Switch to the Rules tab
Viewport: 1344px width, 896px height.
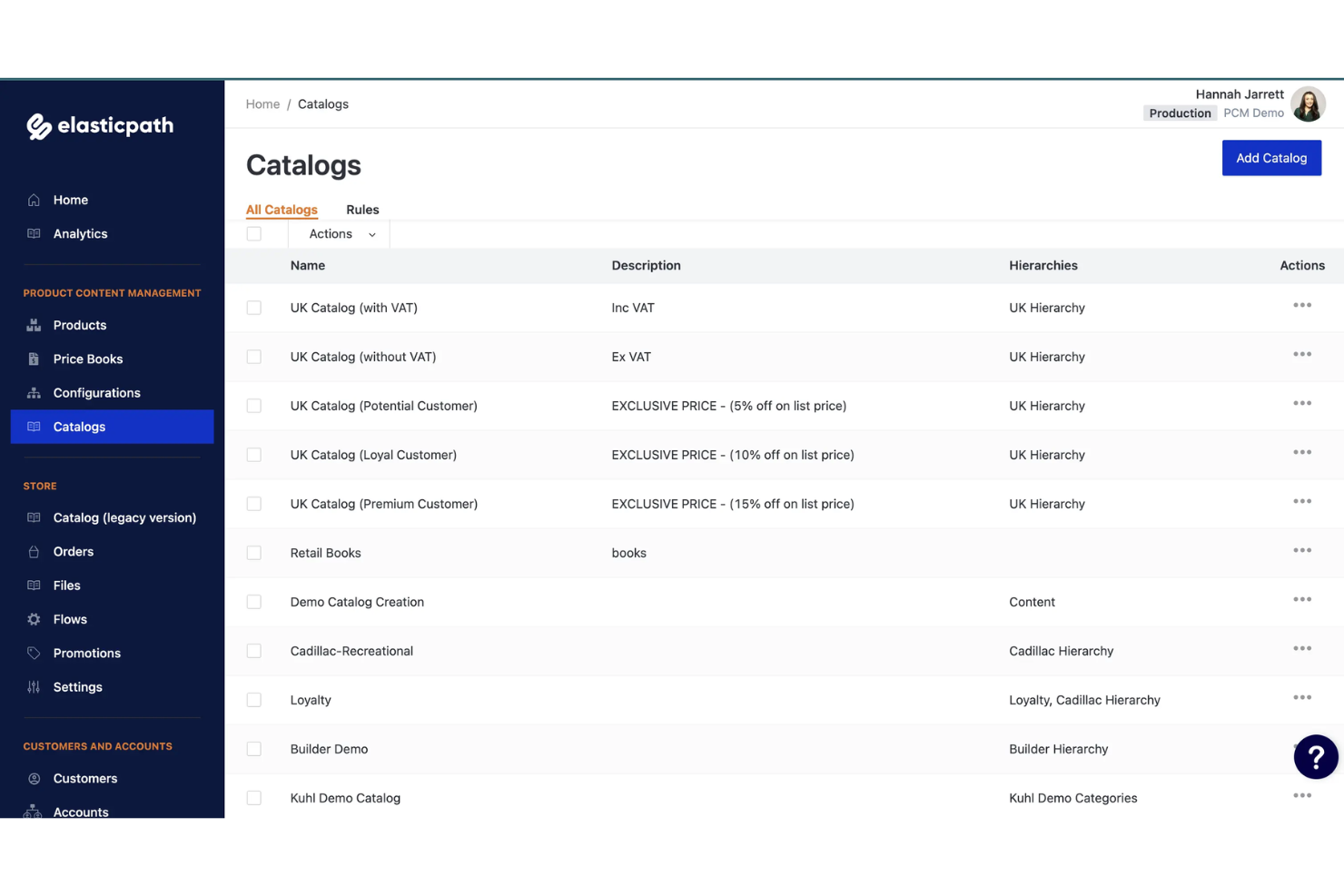362,210
